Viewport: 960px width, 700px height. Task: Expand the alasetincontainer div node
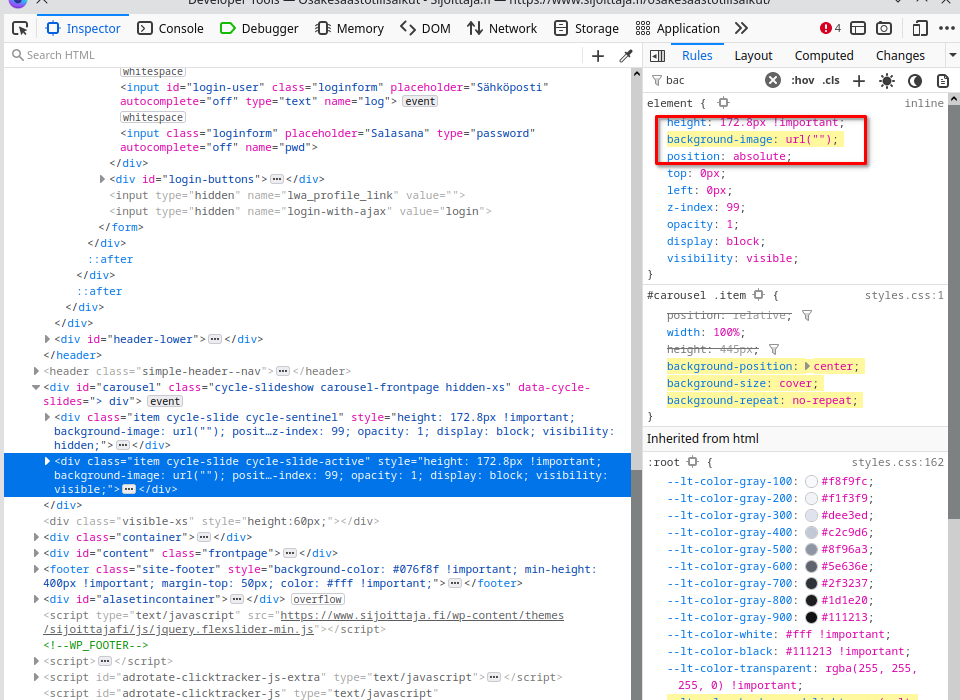pos(36,599)
